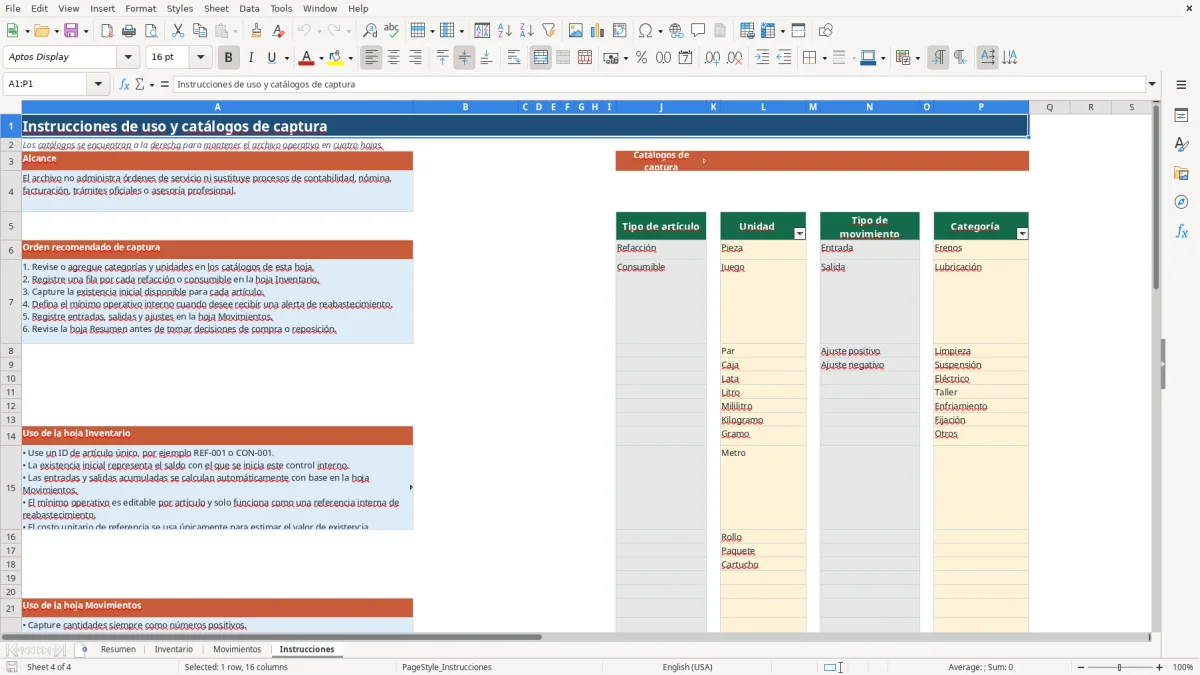1200x675 pixels.
Task: Expand the Name Box dropdown
Action: (98, 84)
